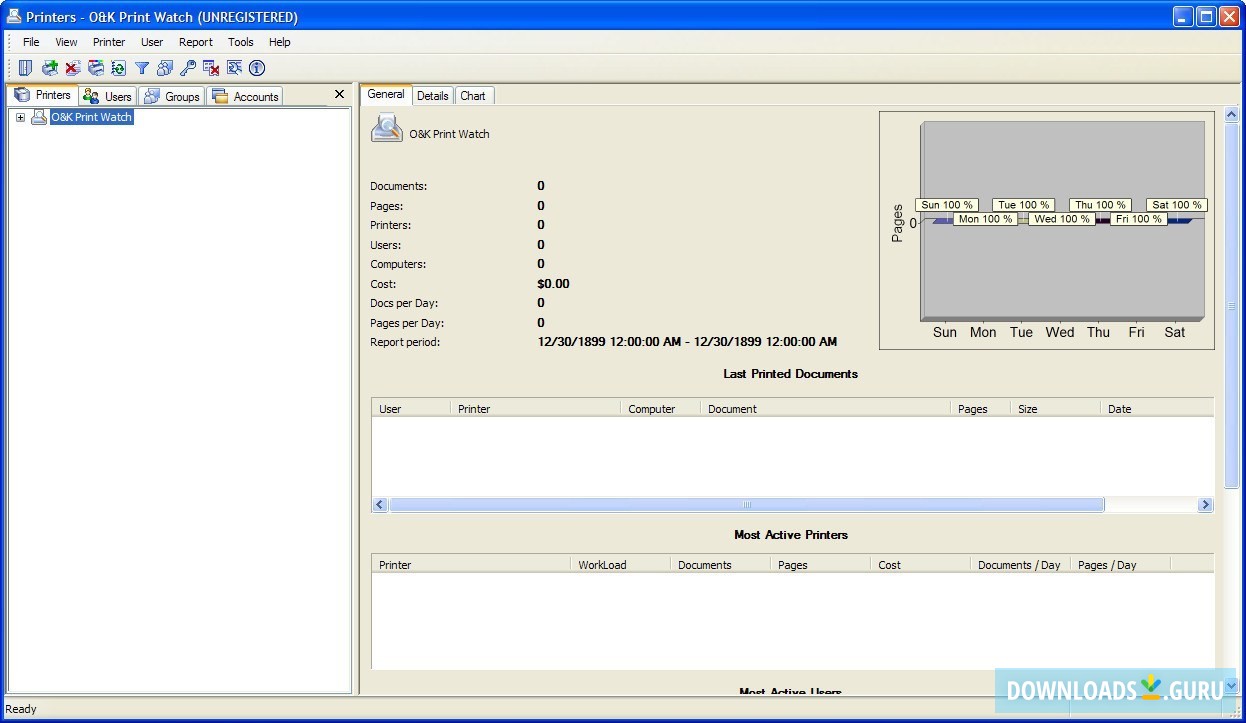Click right arrow of horizontal scrollbar

coord(1205,505)
